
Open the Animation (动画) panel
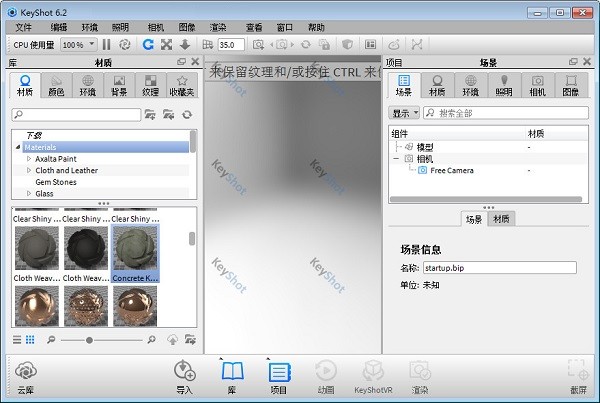(326, 377)
